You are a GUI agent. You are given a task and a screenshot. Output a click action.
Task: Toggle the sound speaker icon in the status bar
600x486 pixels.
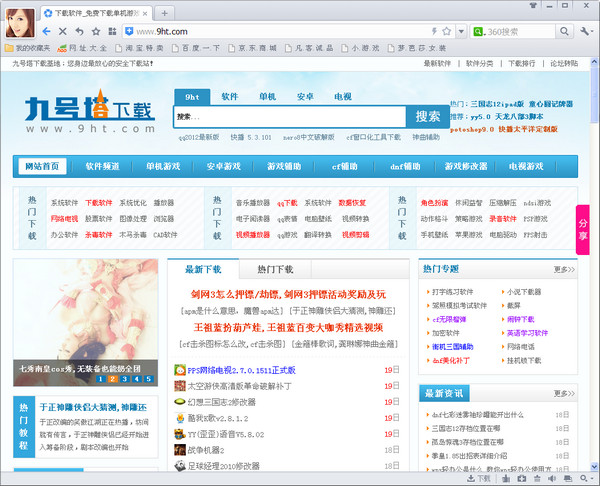click(552, 478)
